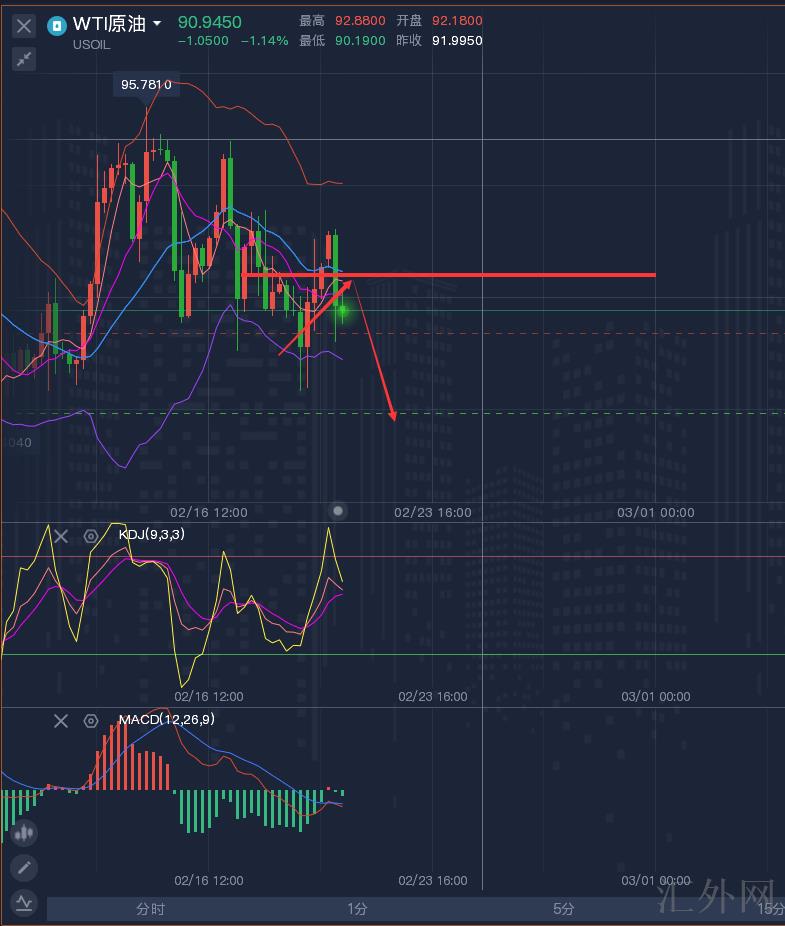Switch to 1分 timeframe
The width and height of the screenshot is (785, 926).
coord(357,909)
